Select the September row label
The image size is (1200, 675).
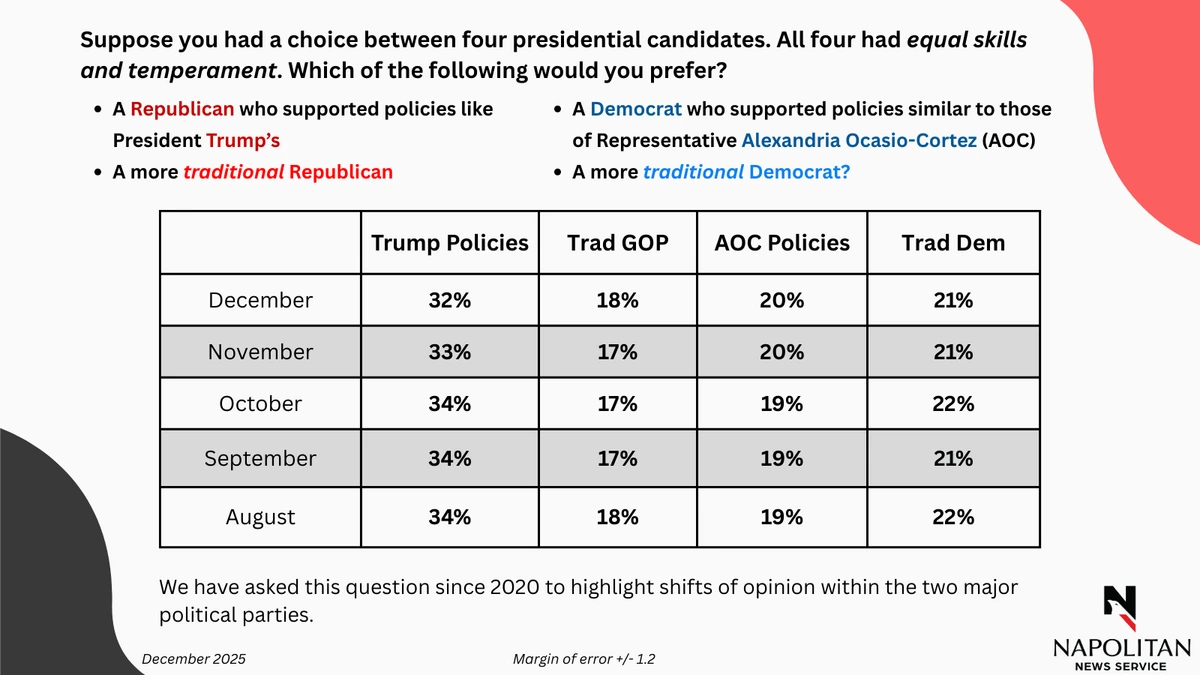coord(260,459)
